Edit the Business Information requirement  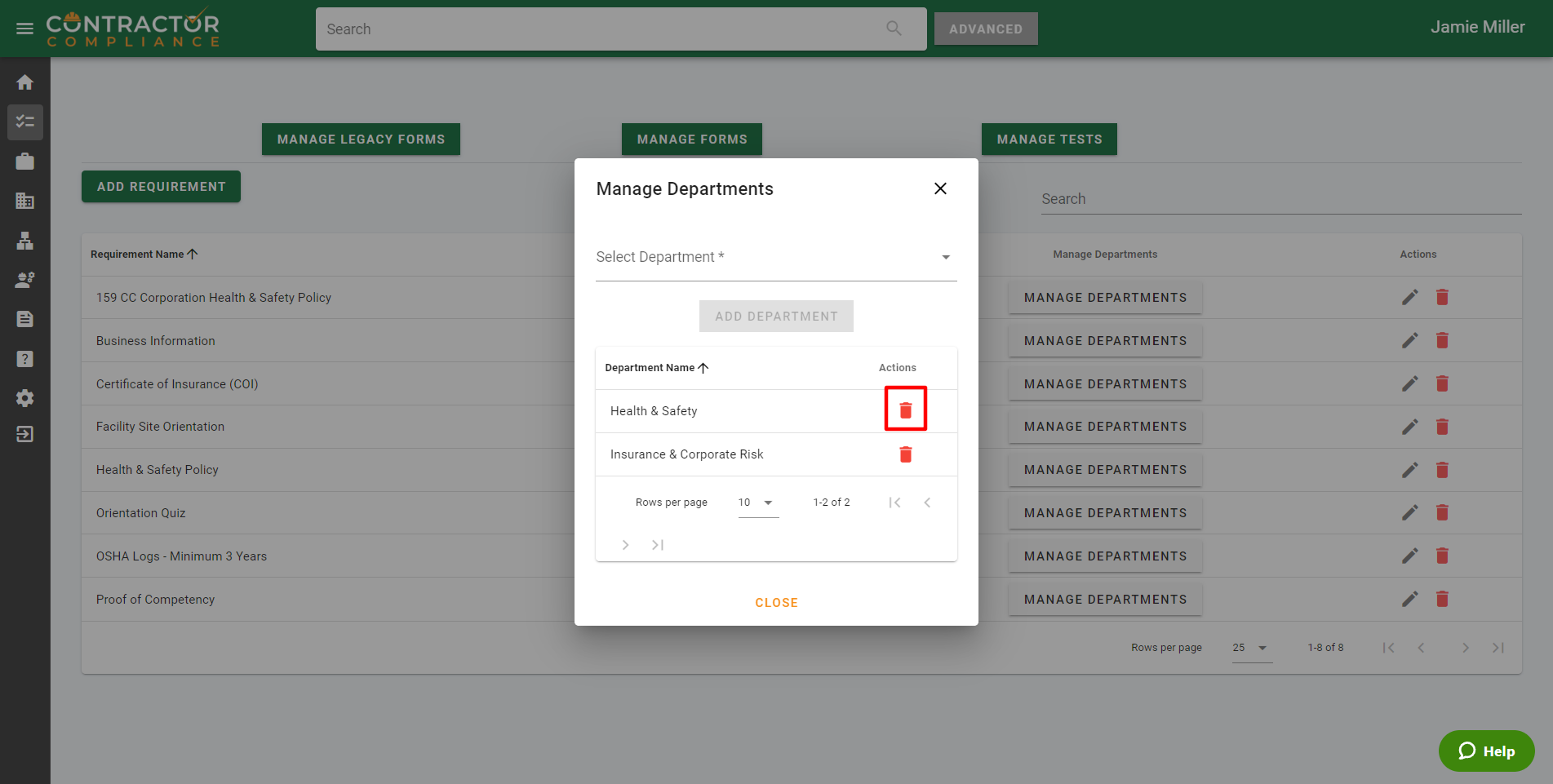[1409, 341]
